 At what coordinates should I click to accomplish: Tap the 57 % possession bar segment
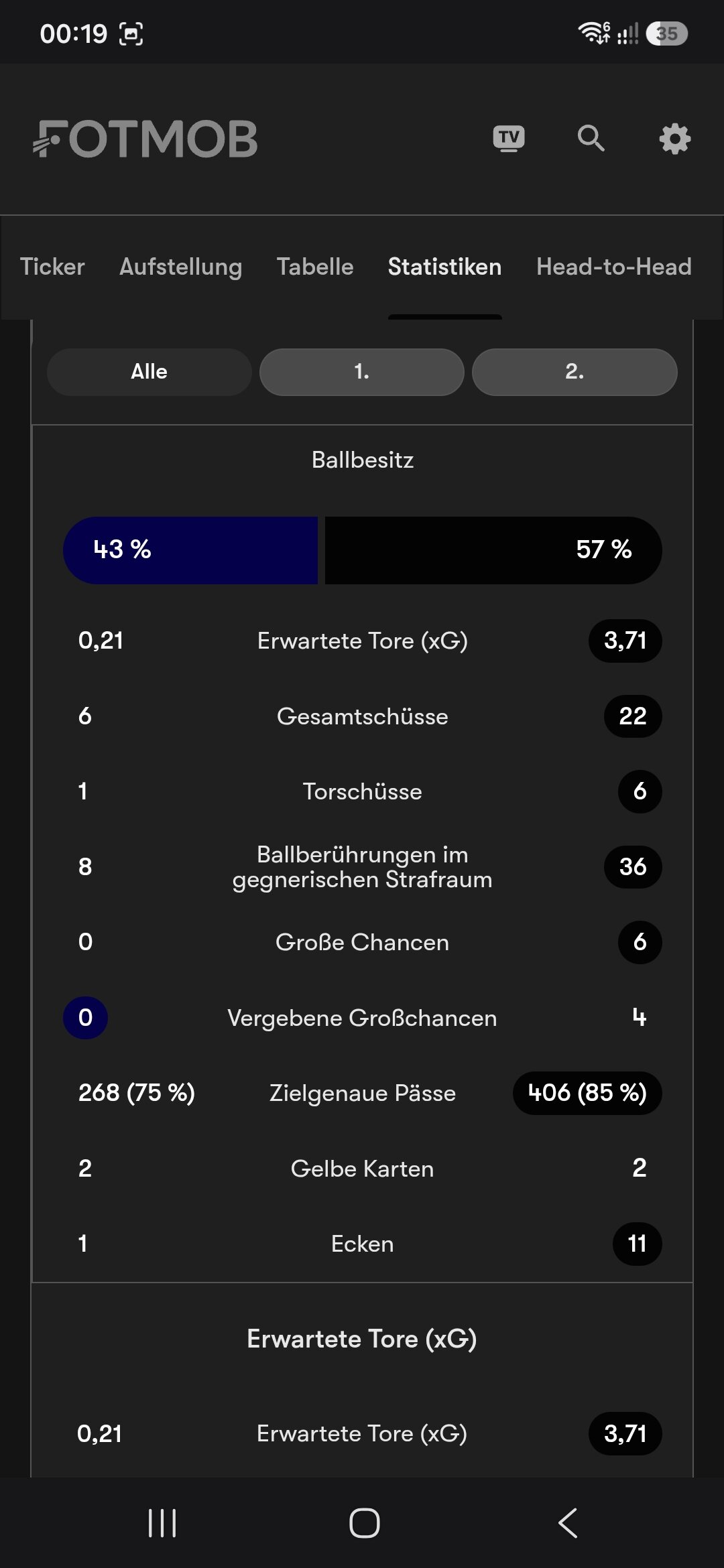[x=493, y=550]
